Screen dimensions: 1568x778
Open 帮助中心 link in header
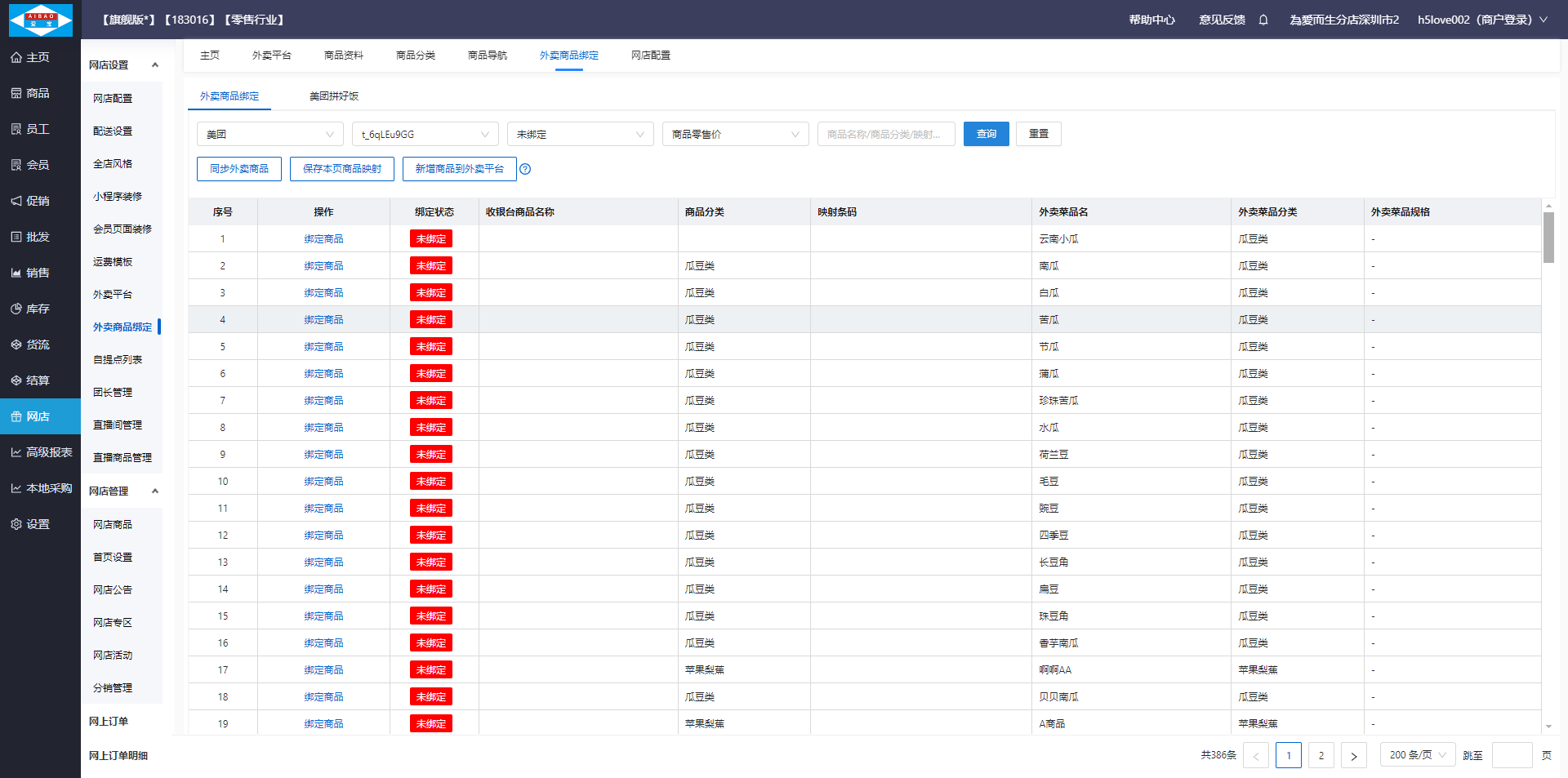1152,20
